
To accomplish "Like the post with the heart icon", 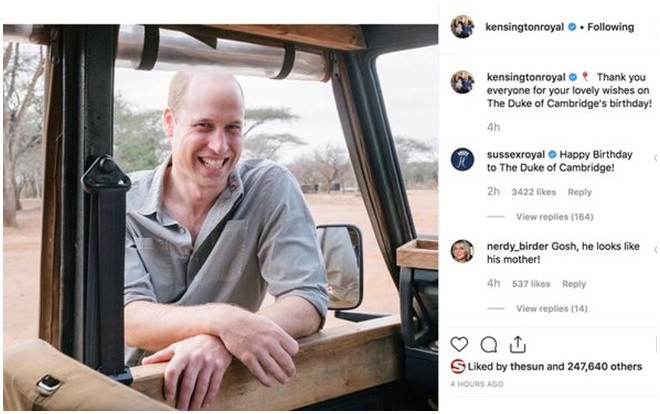I will click(x=459, y=344).
